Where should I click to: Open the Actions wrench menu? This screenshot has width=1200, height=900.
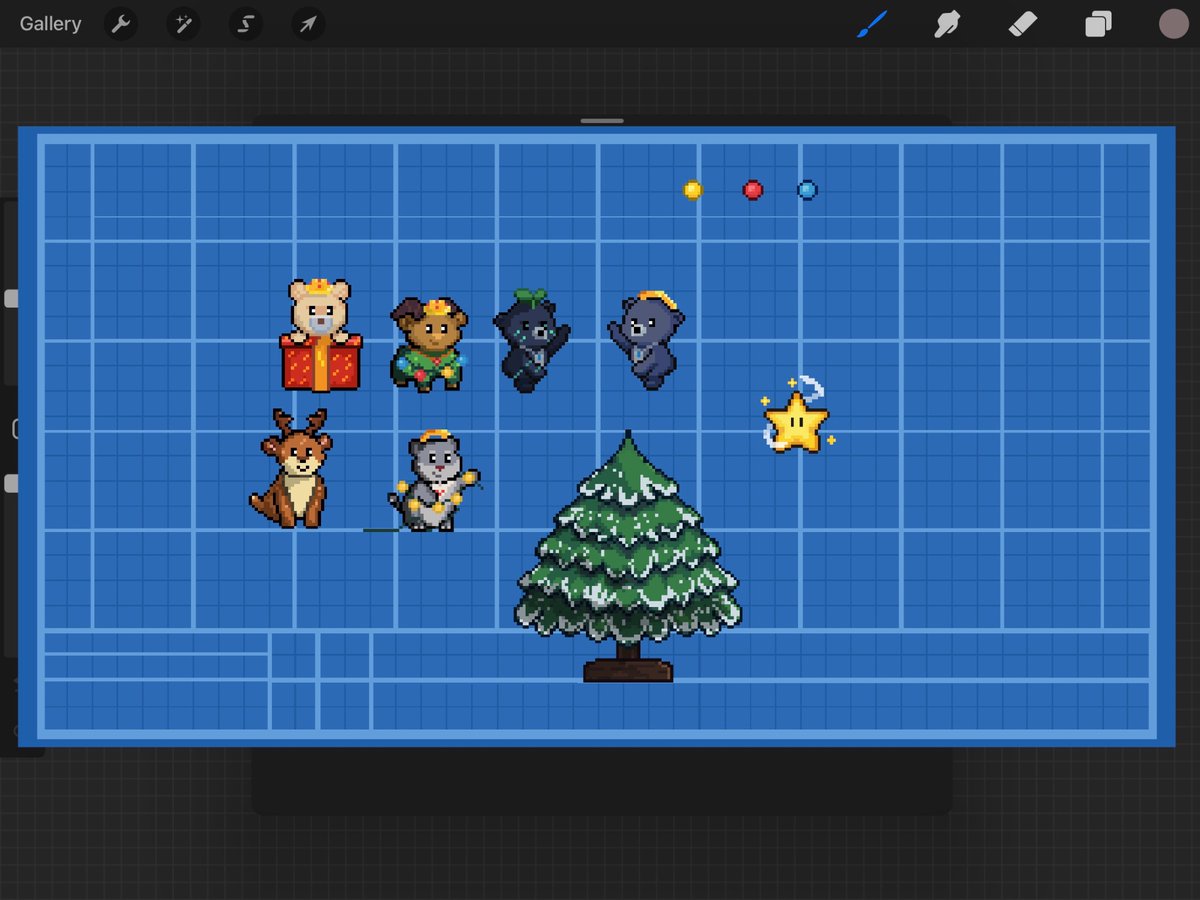pos(121,24)
